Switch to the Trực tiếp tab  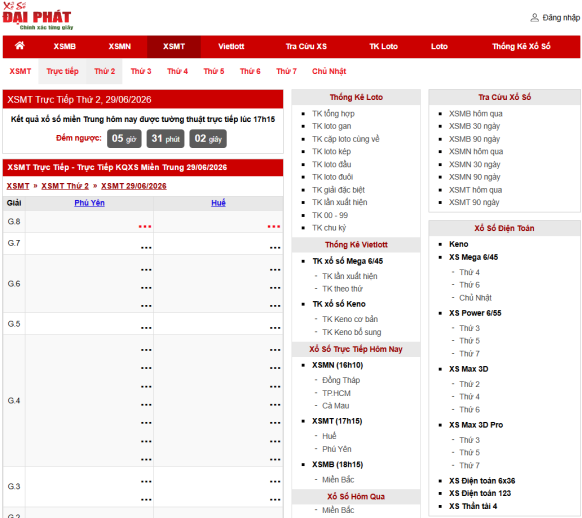click(x=62, y=71)
